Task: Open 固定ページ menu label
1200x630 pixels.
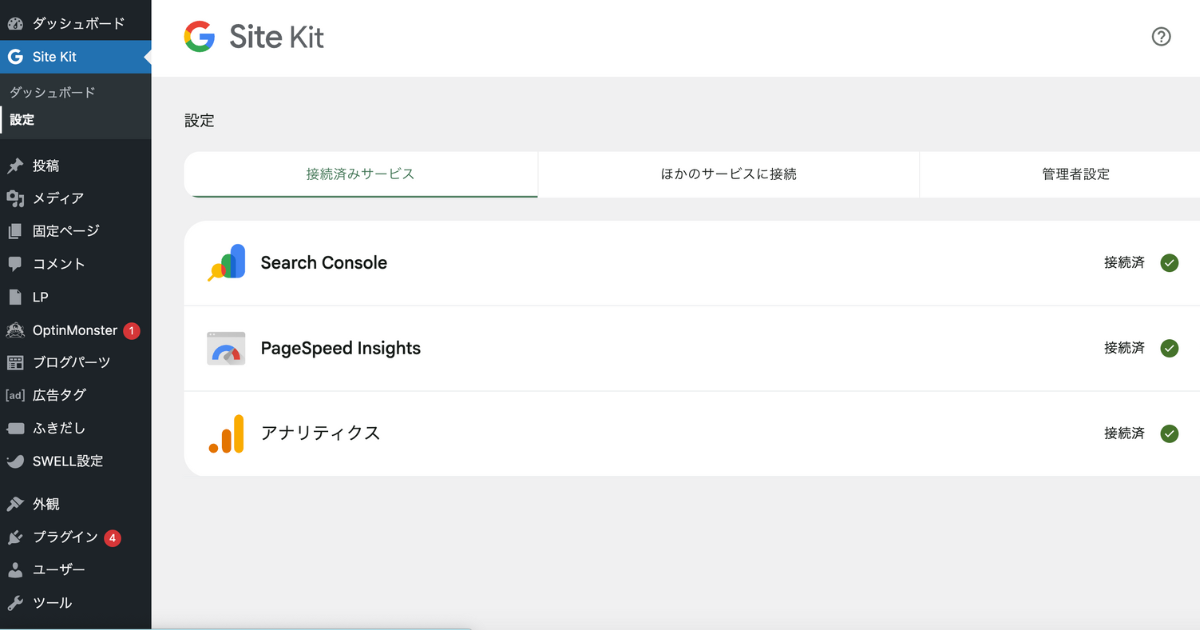Action: [66, 231]
